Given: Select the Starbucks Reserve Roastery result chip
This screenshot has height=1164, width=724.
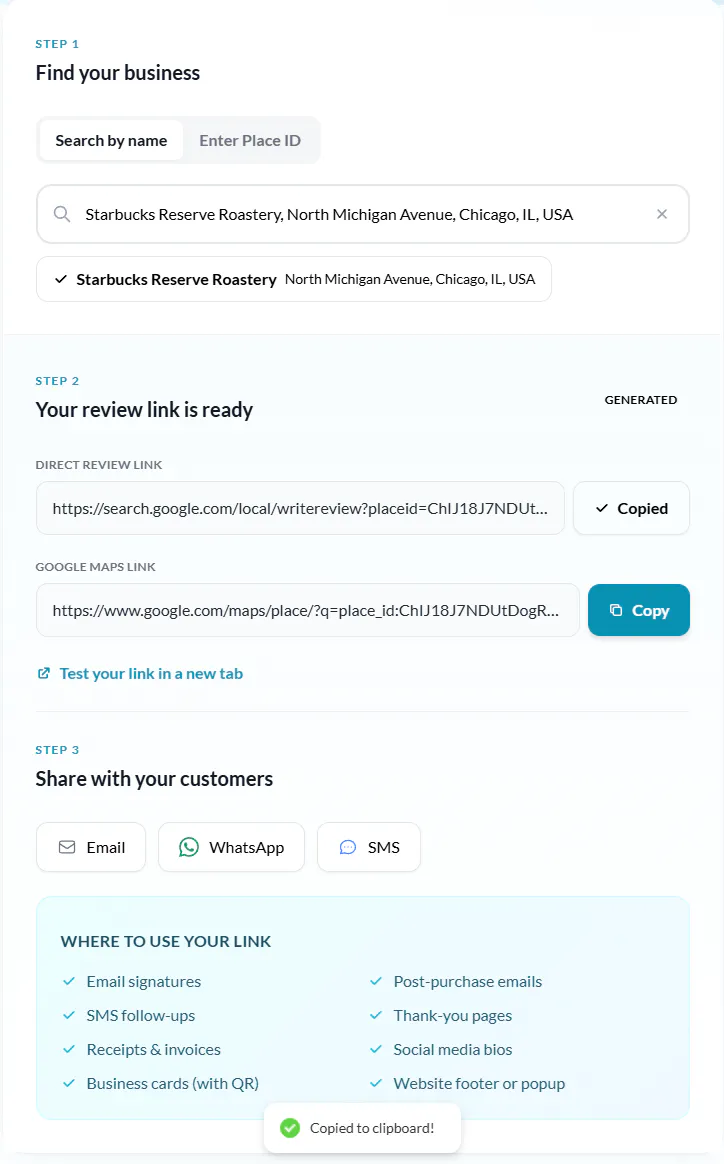Looking at the screenshot, I should [293, 279].
